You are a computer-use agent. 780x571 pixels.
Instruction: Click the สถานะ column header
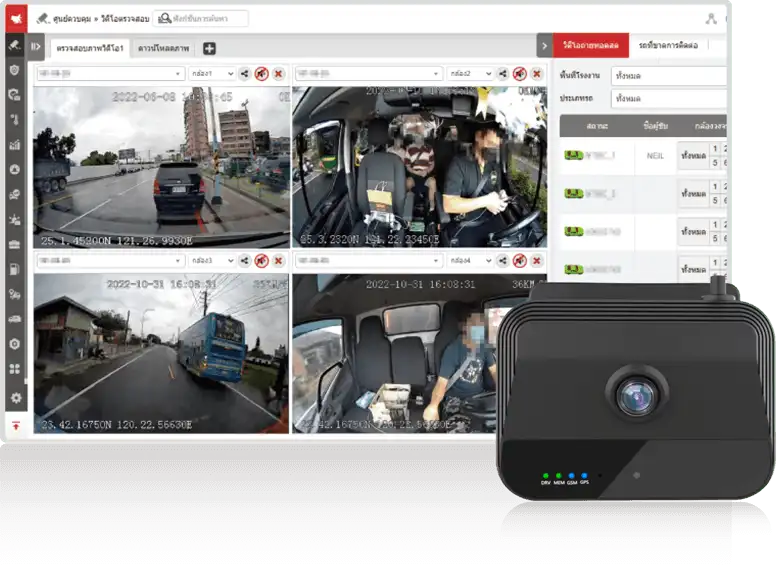coord(597,126)
